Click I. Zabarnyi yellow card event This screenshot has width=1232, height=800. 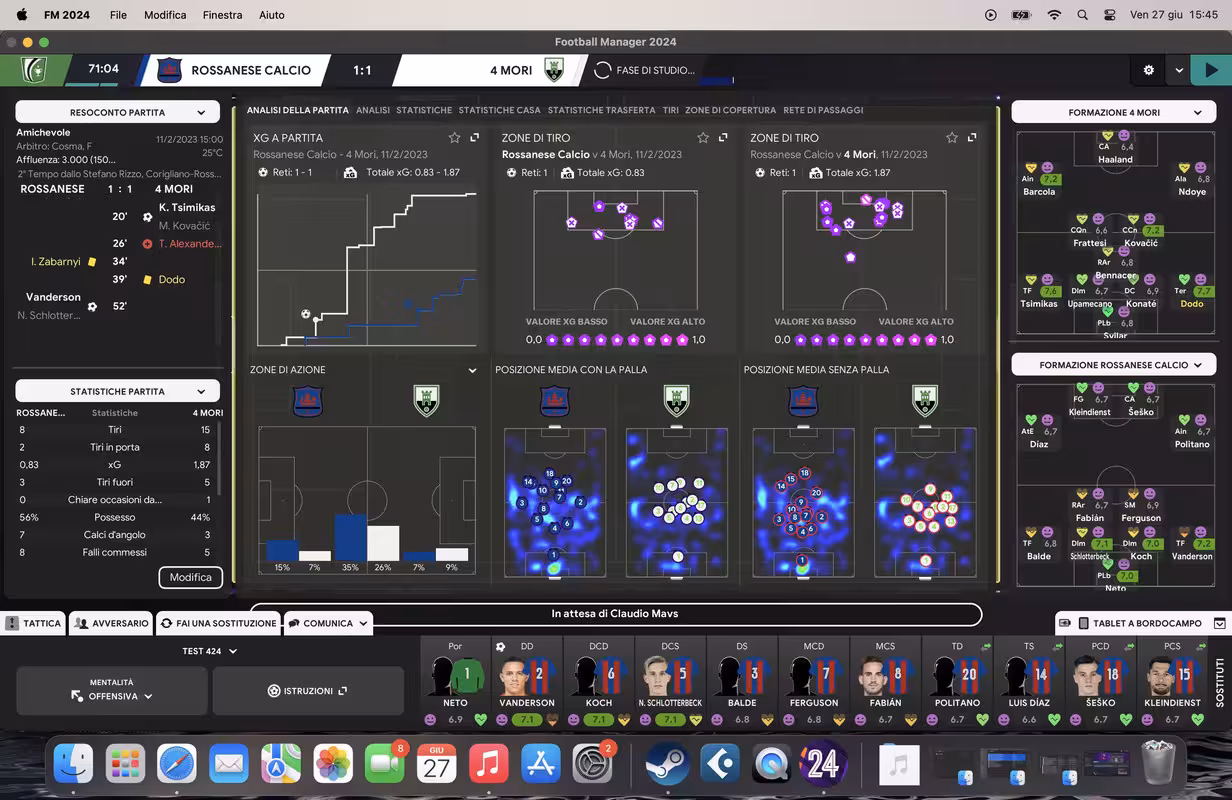[x=62, y=262]
